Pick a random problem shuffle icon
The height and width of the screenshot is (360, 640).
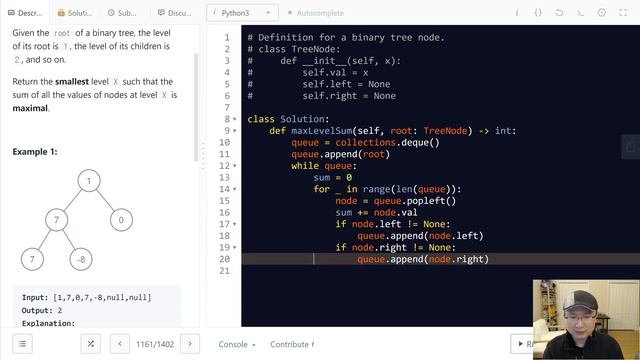[91, 344]
